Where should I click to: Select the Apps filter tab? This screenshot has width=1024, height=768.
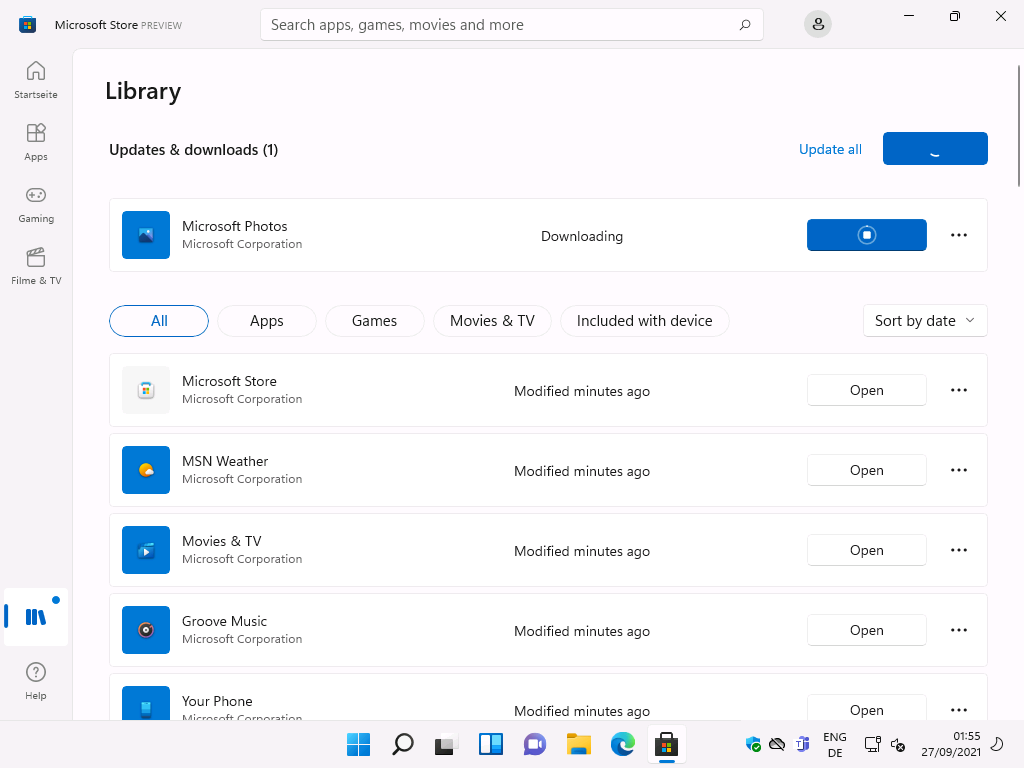pyautogui.click(x=266, y=321)
